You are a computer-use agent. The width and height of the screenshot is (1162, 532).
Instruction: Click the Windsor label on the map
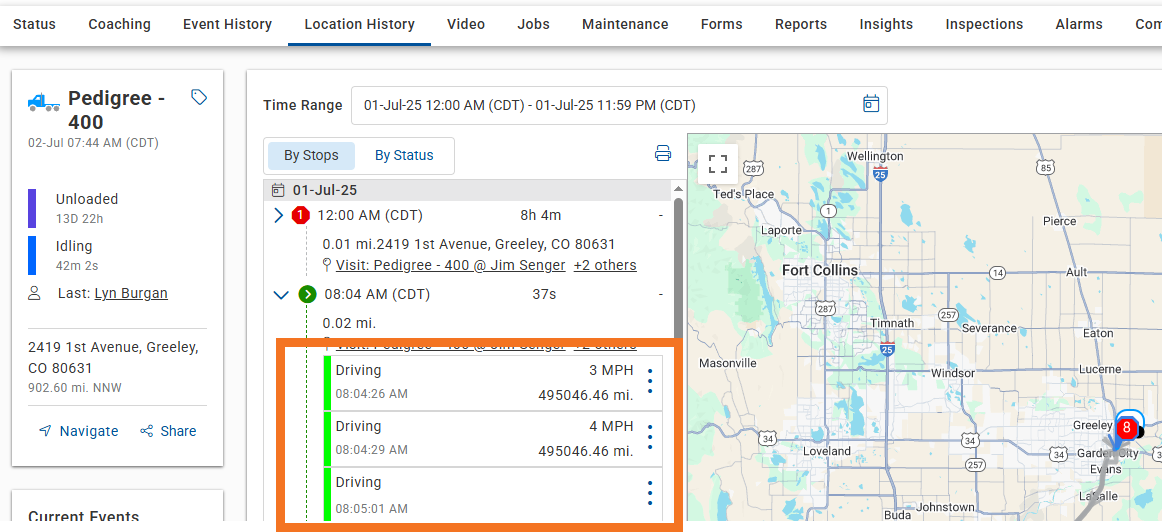[953, 373]
